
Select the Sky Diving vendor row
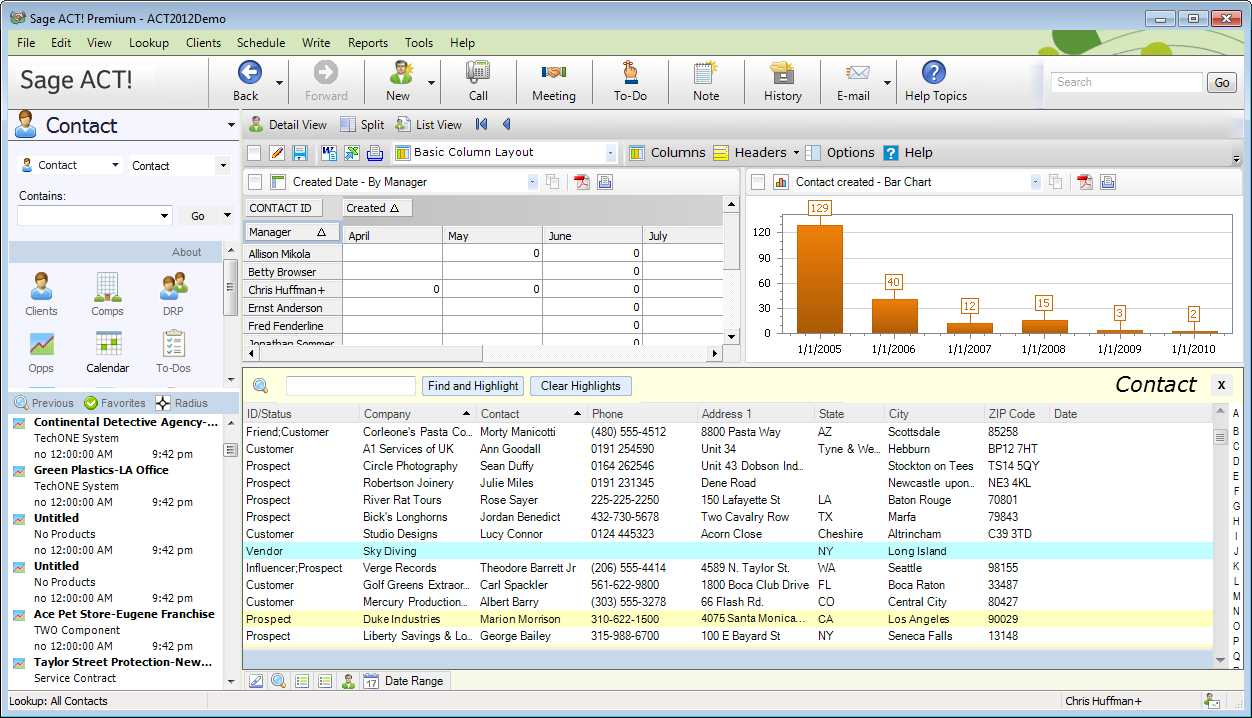[728, 551]
